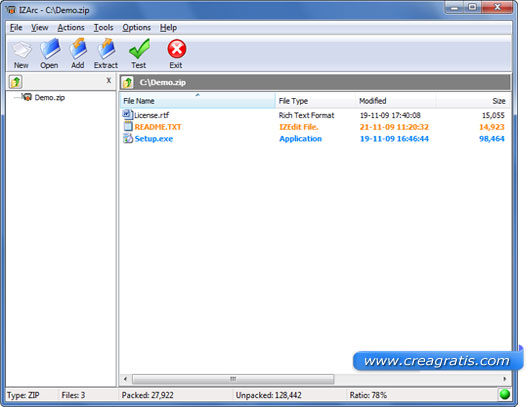This screenshot has width=530, height=407.
Task: Minimize the IZArc window
Action: (x=455, y=7)
